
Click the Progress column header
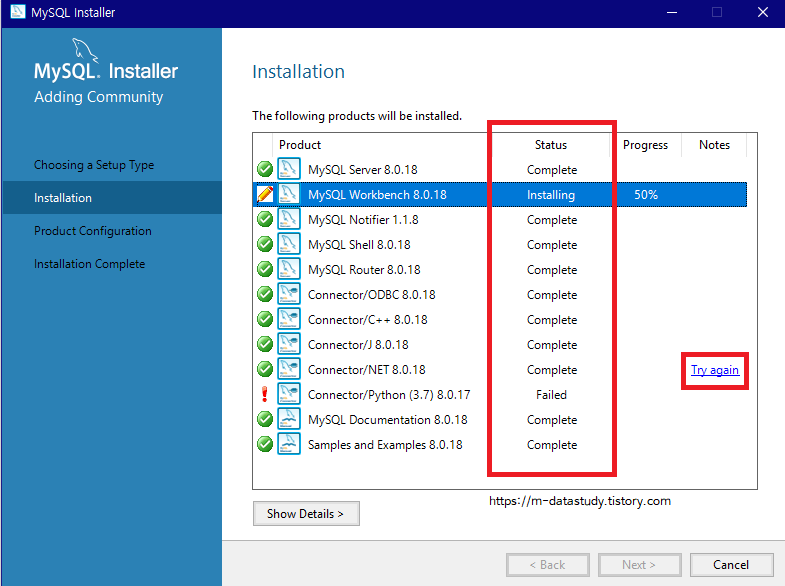645,145
